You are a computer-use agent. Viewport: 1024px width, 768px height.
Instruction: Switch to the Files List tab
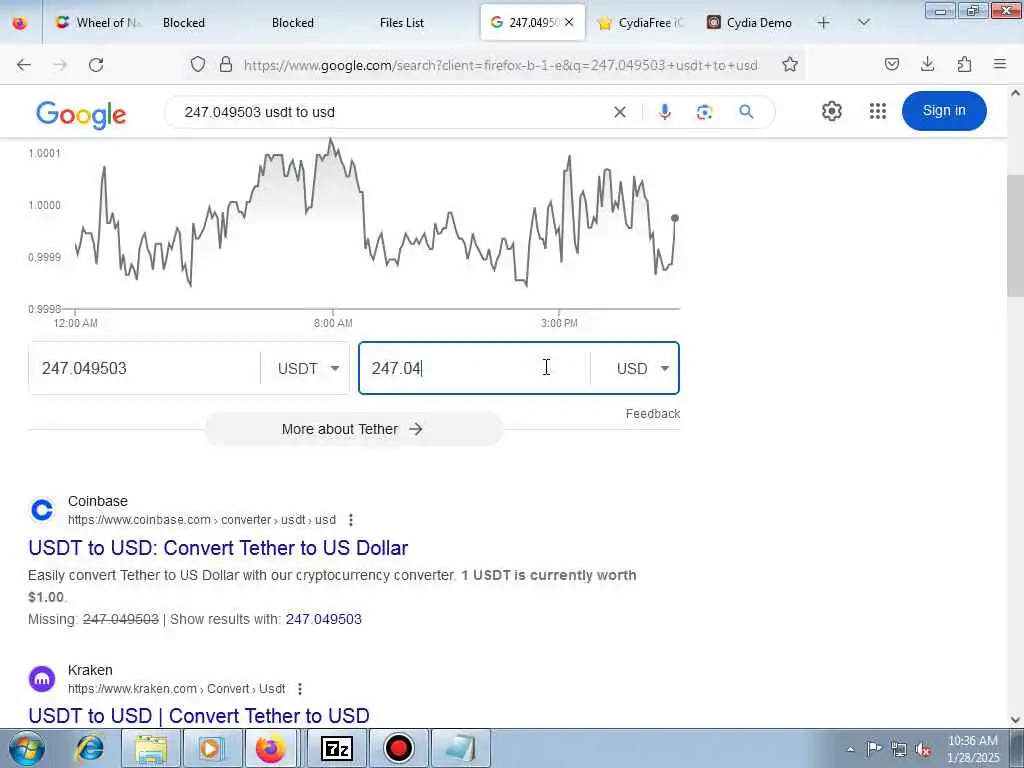402,22
